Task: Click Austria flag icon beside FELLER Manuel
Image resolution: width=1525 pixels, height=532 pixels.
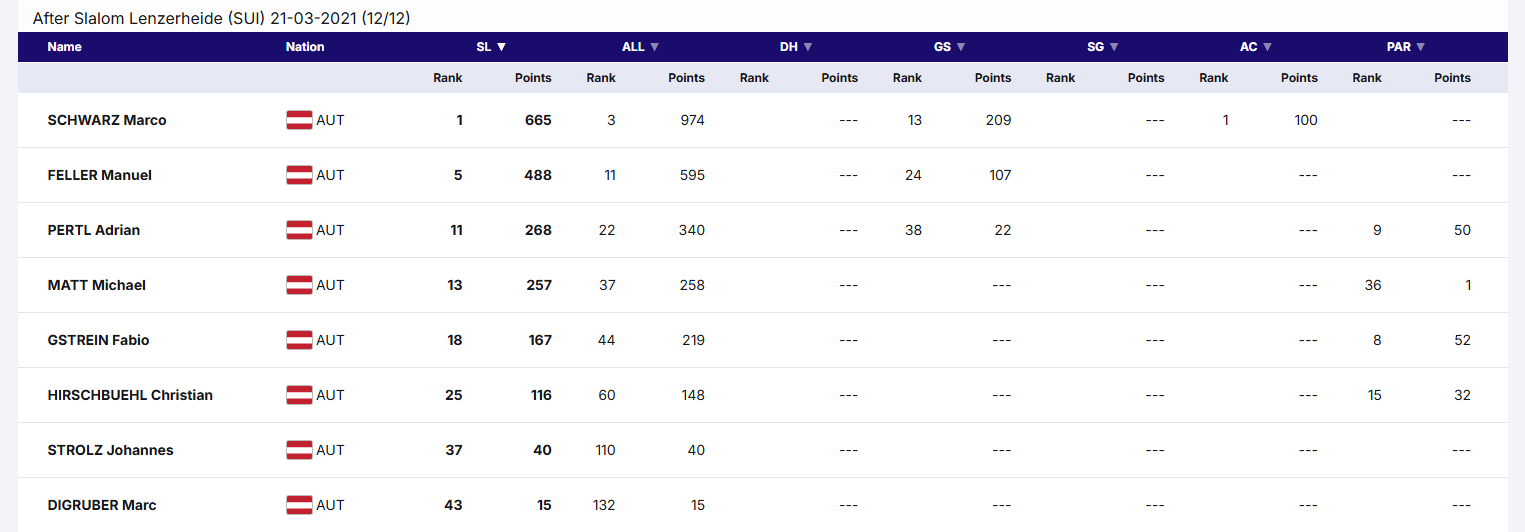Action: 299,175
